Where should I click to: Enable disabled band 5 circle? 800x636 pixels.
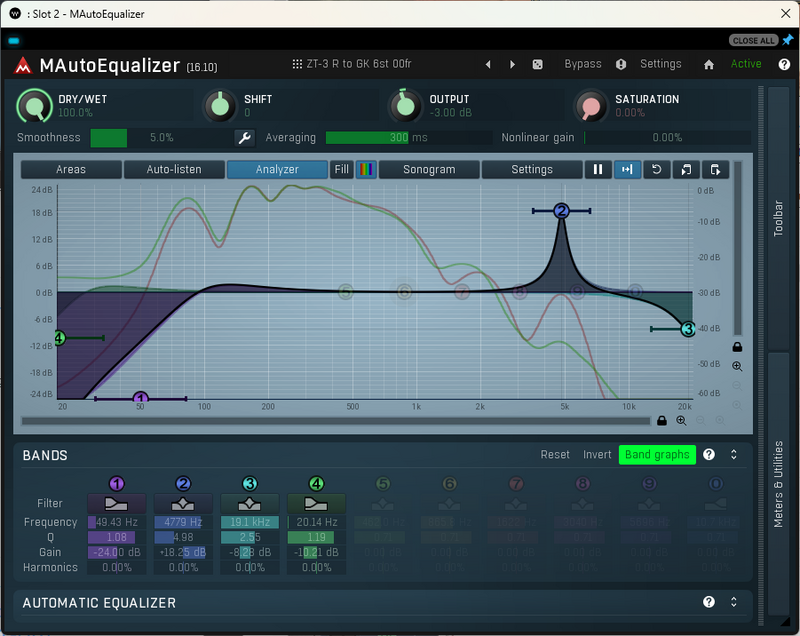click(383, 484)
